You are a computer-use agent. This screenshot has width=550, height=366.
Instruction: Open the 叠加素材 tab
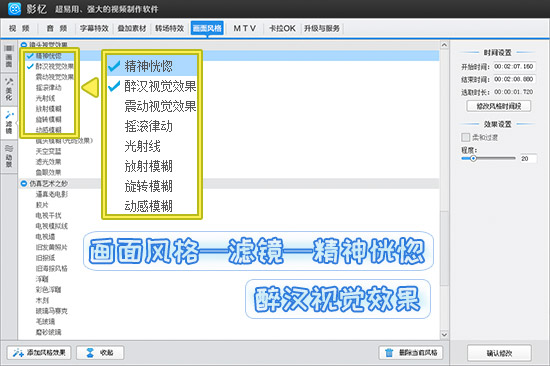132,28
